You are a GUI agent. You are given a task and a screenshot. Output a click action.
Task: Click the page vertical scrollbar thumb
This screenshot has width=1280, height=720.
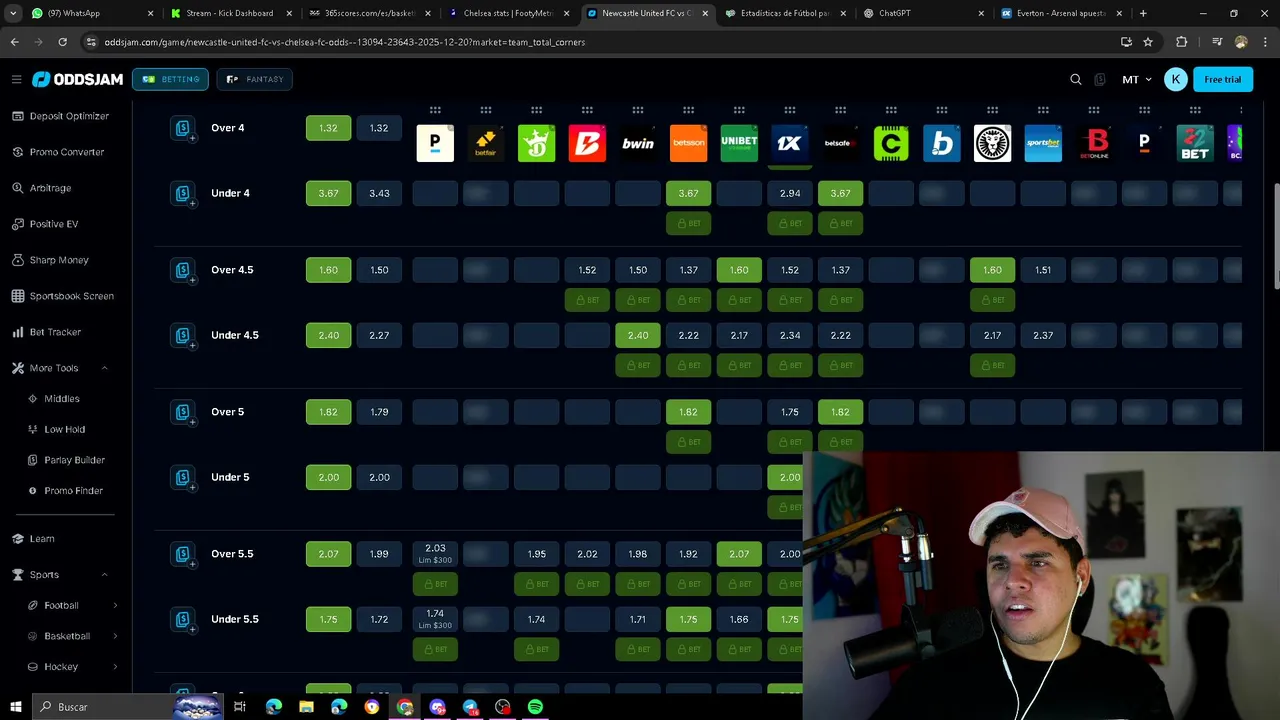1275,235
